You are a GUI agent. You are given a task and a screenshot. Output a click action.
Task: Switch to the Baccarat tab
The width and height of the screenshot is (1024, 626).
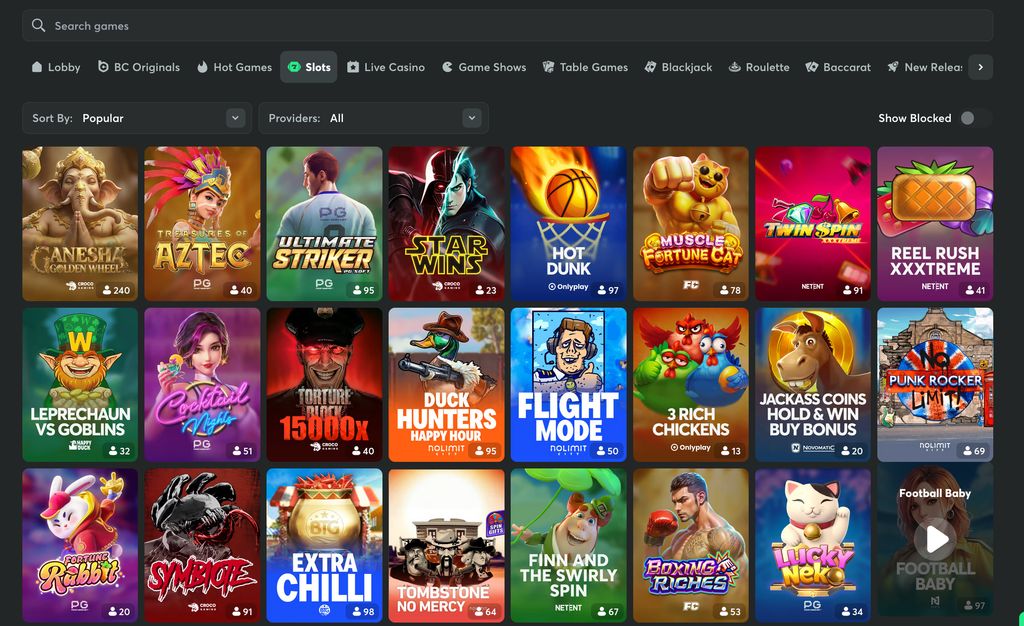pyautogui.click(x=838, y=67)
